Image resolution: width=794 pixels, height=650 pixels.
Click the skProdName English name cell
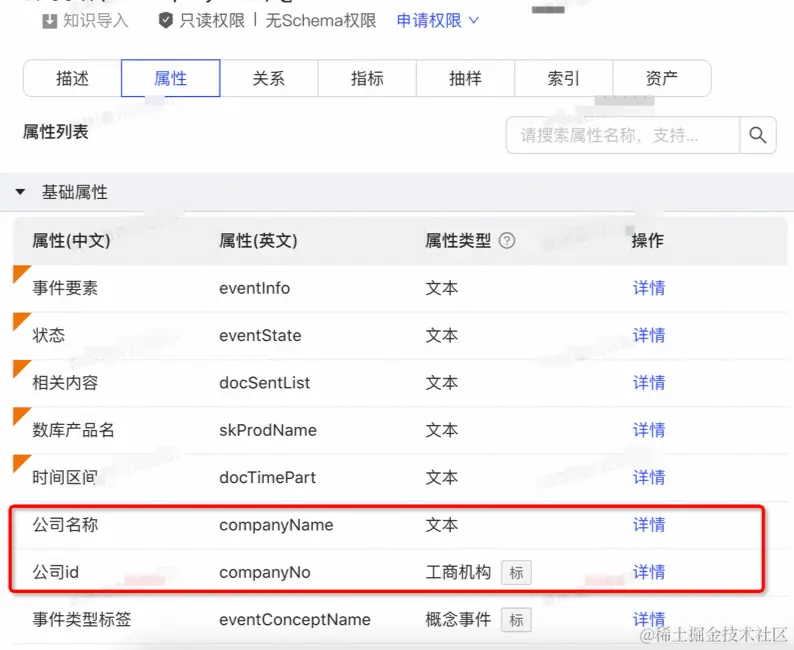point(268,430)
